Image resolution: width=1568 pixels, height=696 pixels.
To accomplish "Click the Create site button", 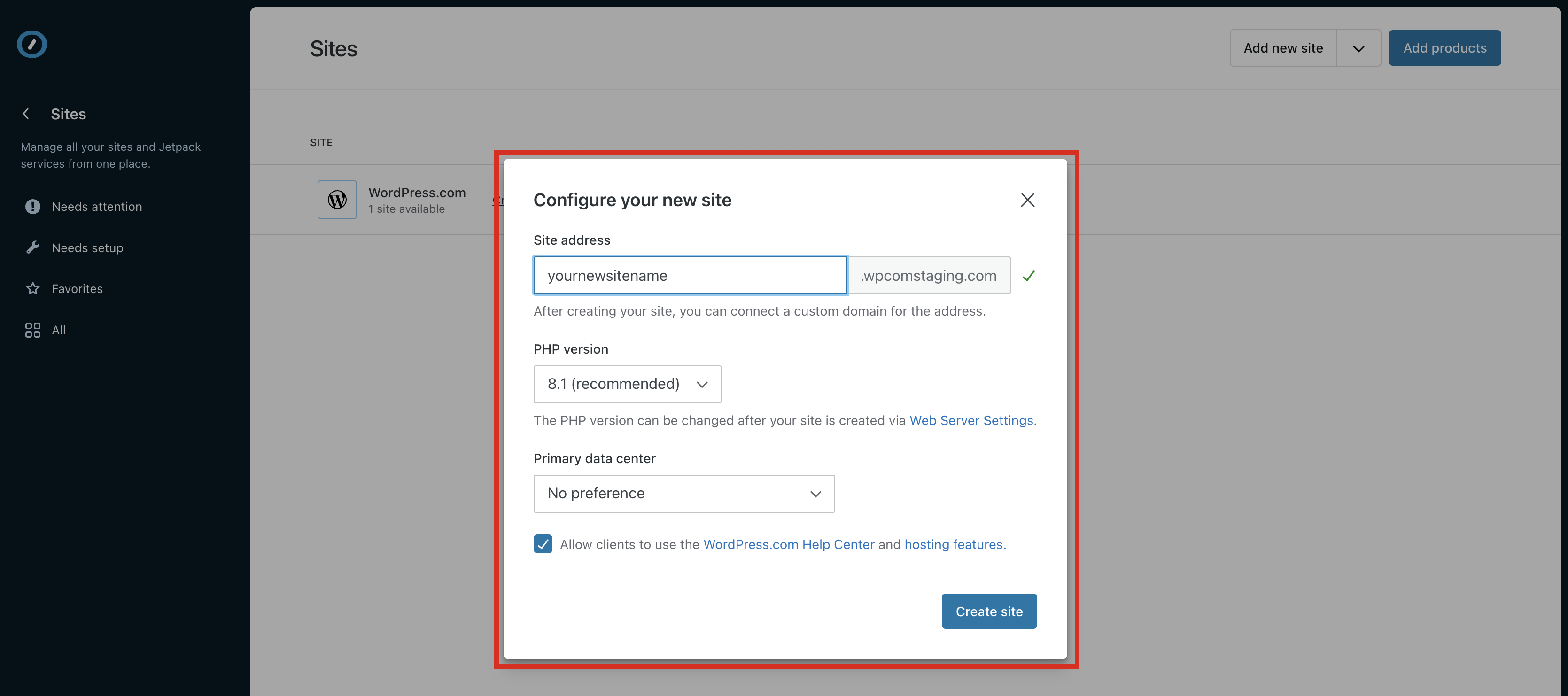I will [988, 611].
